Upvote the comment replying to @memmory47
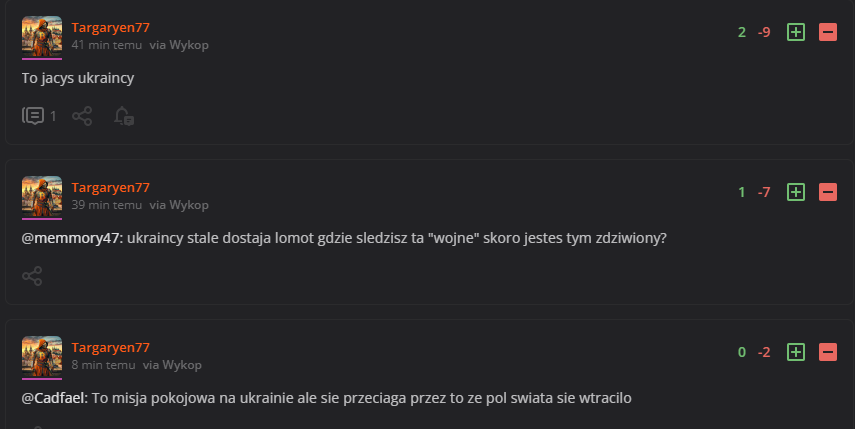 796,192
